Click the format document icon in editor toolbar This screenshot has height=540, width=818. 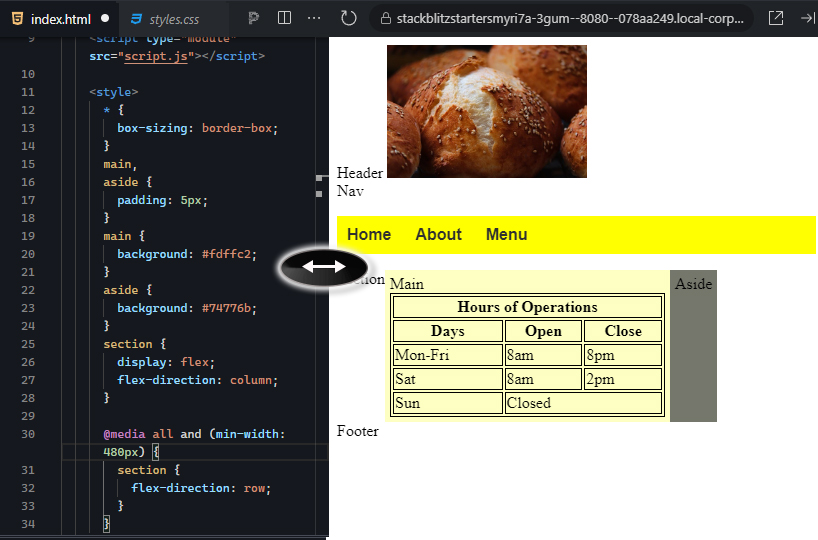(x=254, y=18)
